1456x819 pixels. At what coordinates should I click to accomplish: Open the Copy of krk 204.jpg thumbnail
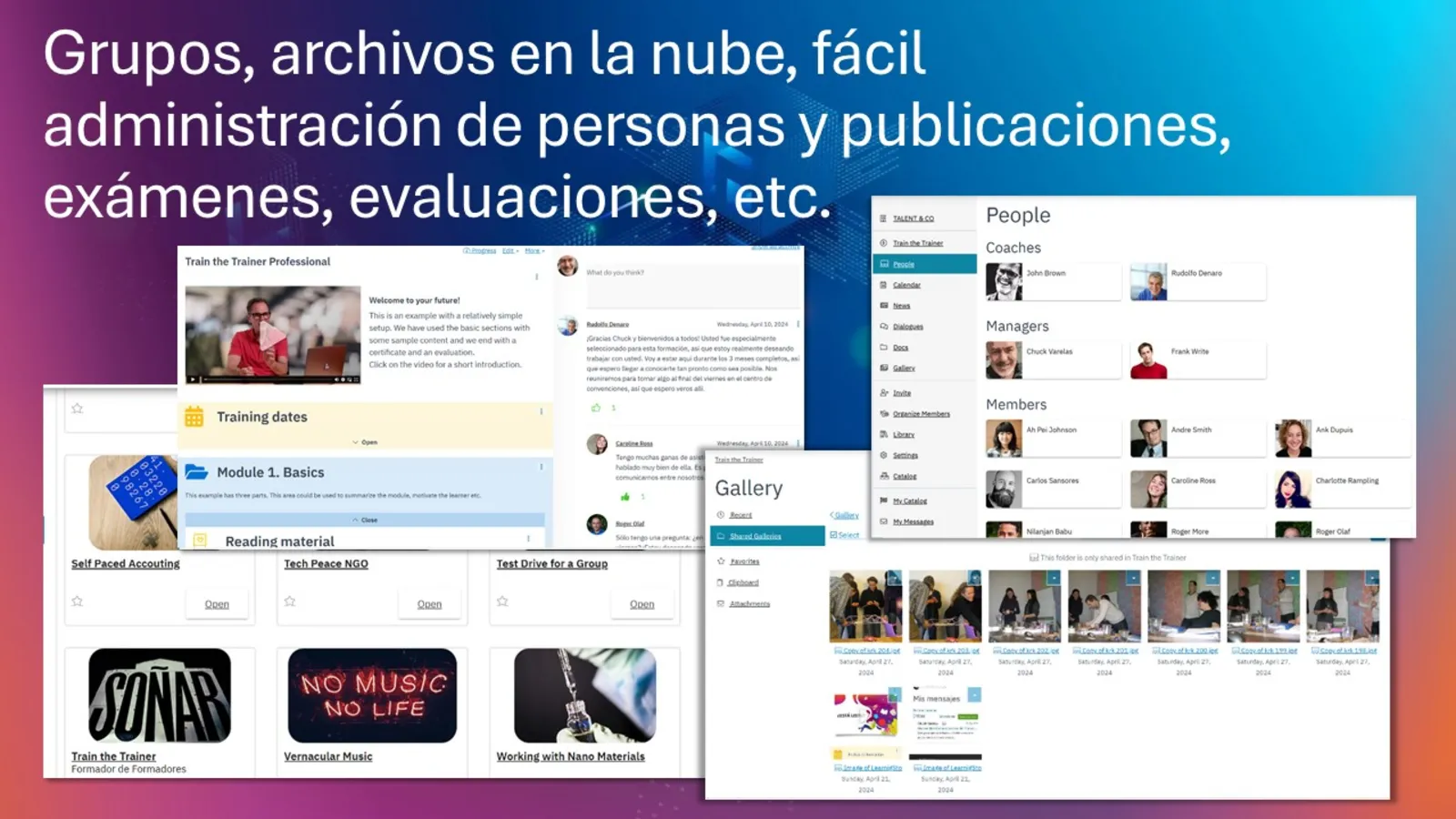pos(864,605)
